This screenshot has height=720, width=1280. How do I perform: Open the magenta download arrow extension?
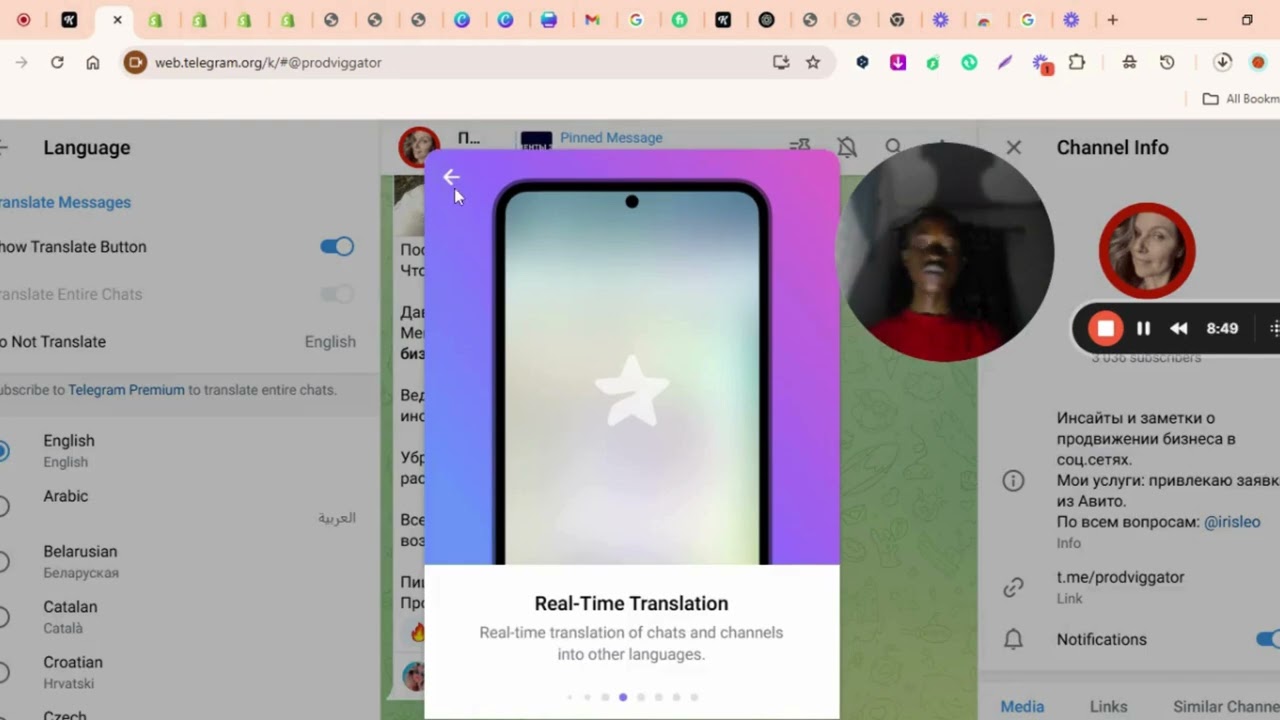click(898, 62)
